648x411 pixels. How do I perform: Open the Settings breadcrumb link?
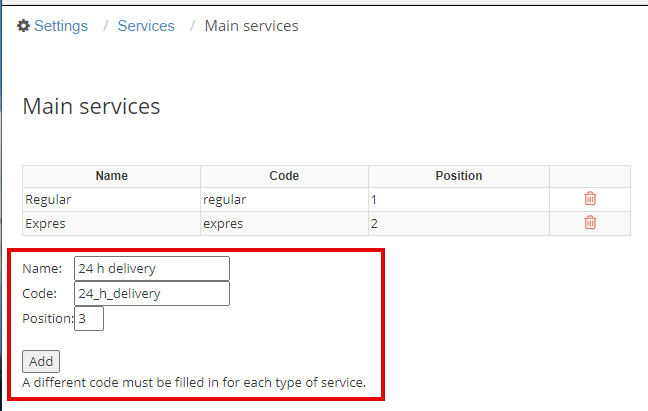coord(61,26)
